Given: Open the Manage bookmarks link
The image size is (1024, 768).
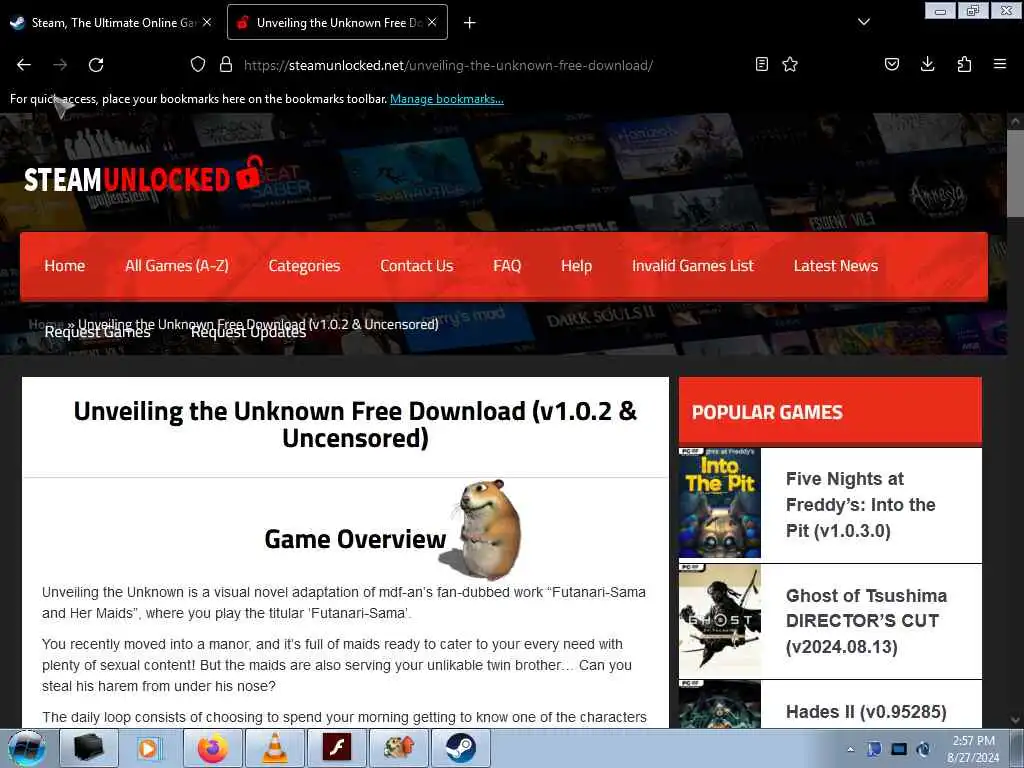Looking at the screenshot, I should click(x=447, y=99).
